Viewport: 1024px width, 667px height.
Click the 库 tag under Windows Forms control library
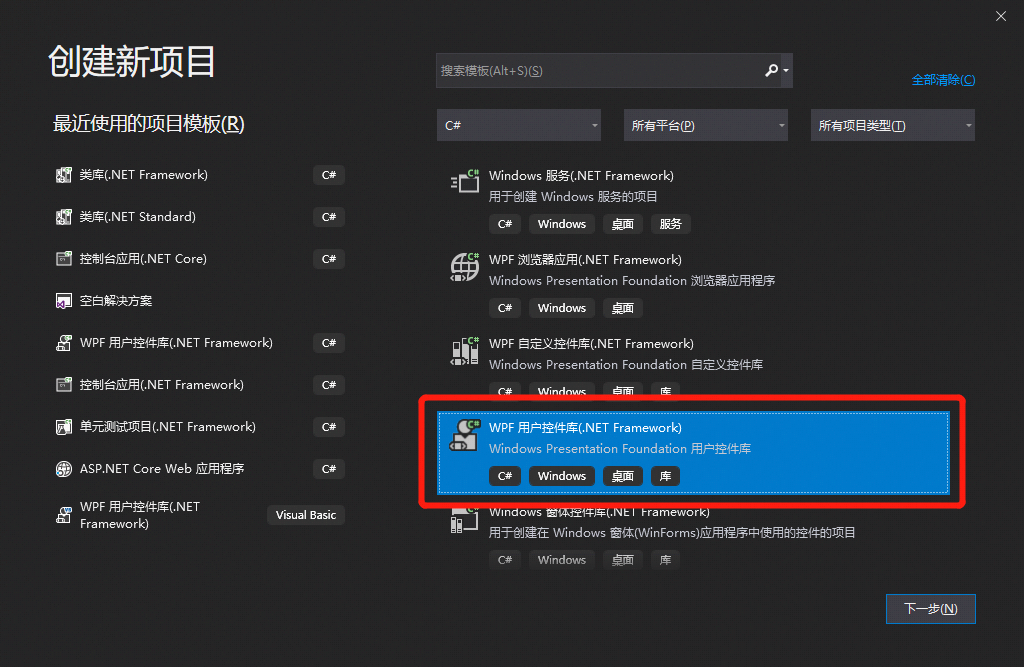(665, 560)
